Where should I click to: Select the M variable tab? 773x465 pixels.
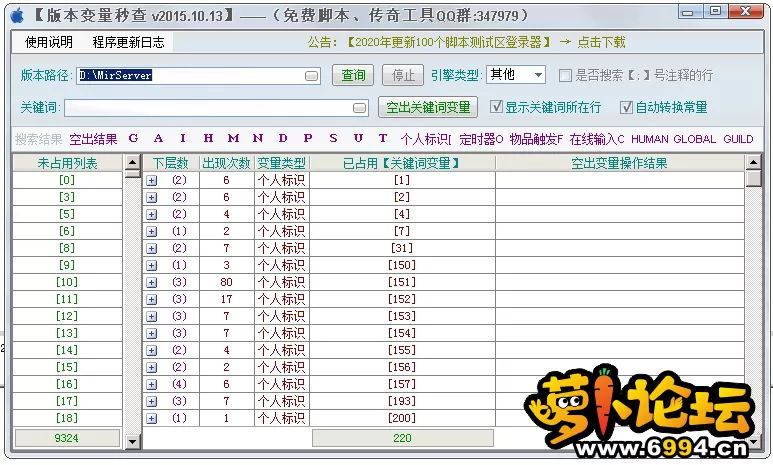tap(233, 139)
